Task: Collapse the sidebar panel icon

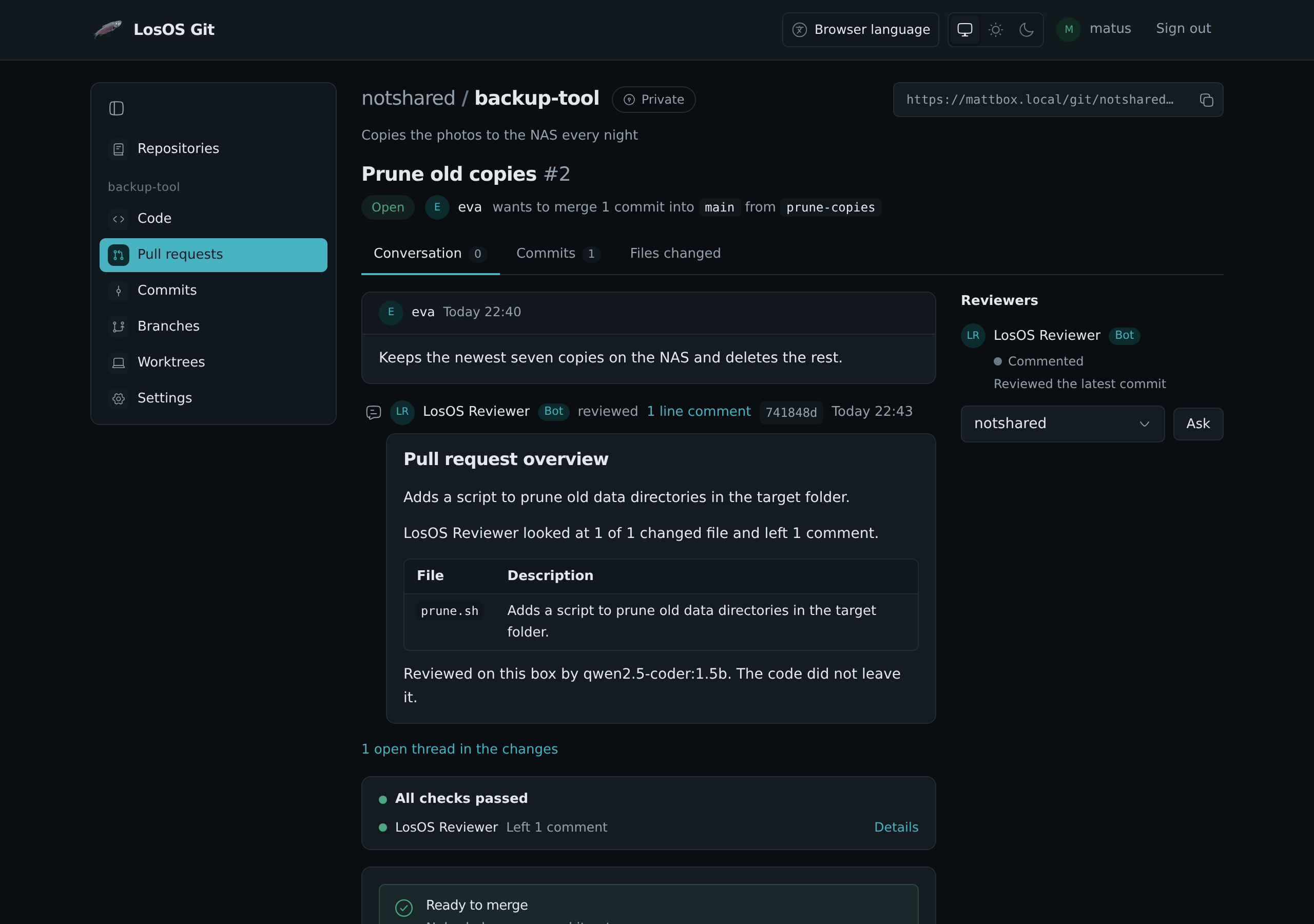Action: click(116, 108)
